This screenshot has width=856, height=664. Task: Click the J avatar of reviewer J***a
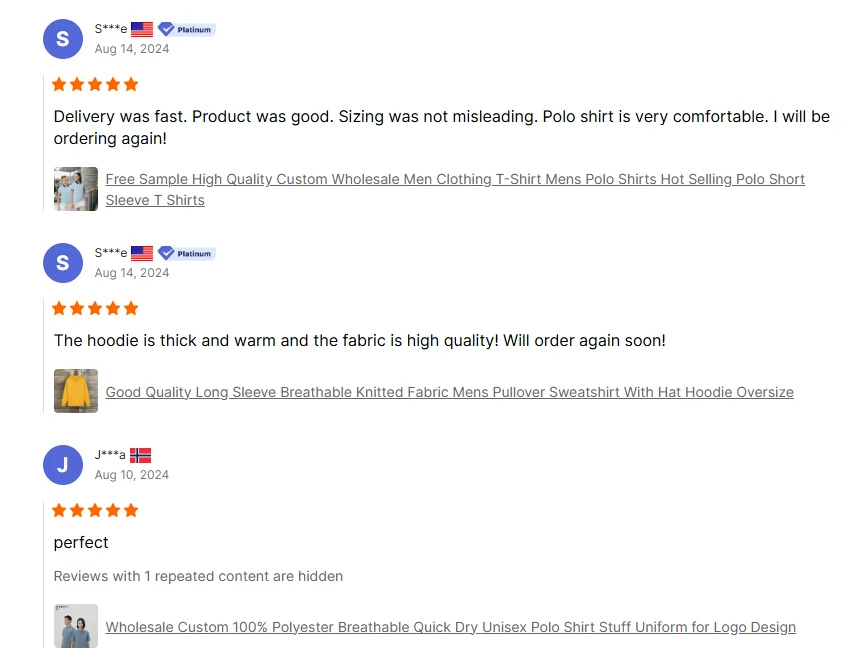tap(63, 465)
